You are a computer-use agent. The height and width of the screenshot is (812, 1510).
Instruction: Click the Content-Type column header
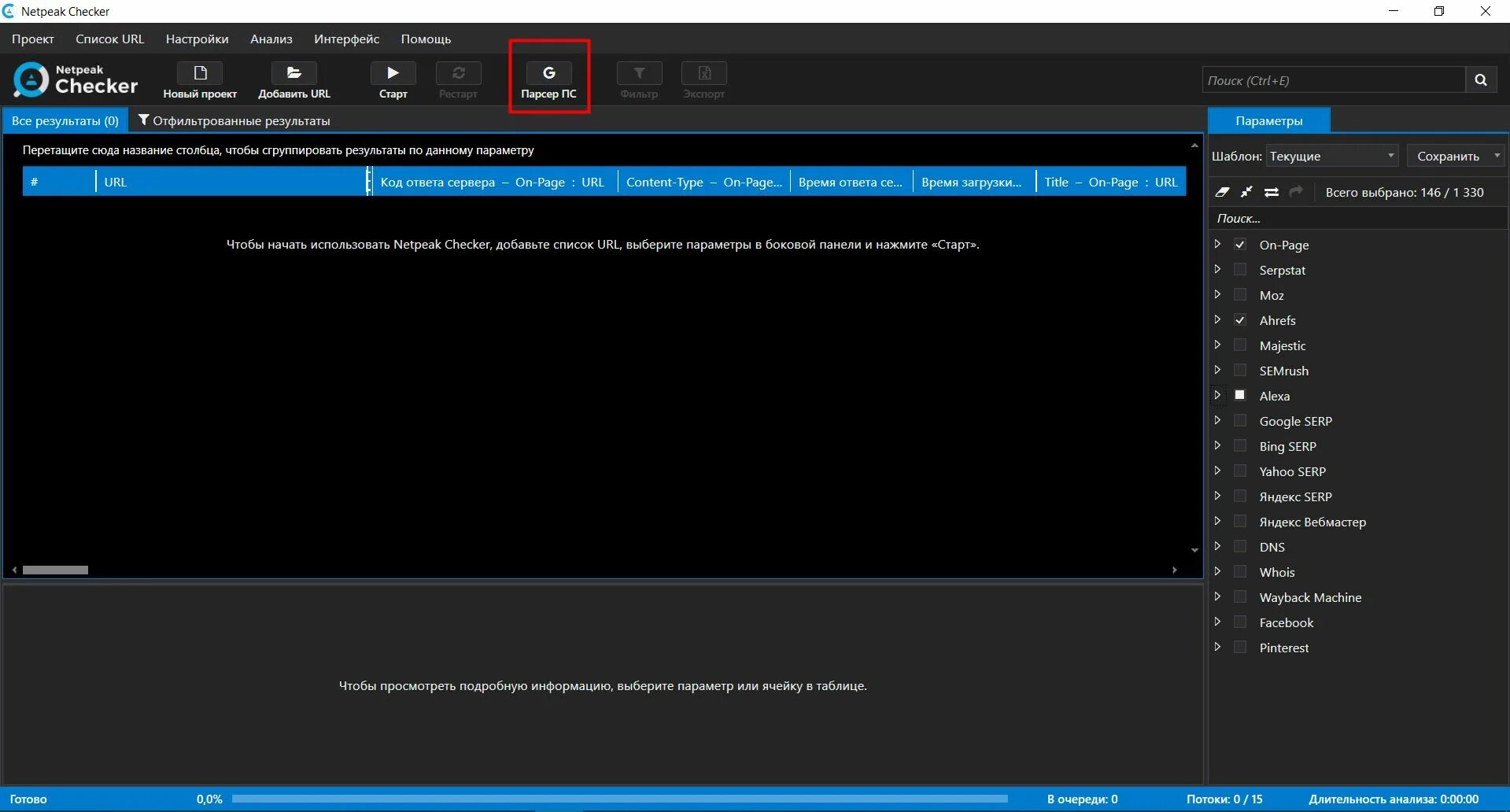point(704,182)
